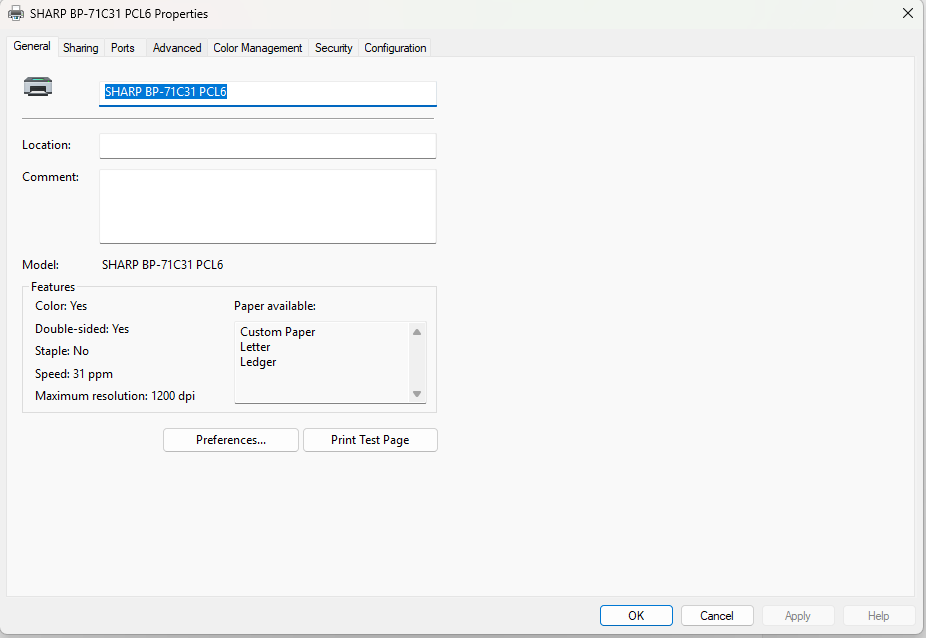Screen dimensions: 926x638
Task: Click the printer name text field
Action: coord(268,93)
